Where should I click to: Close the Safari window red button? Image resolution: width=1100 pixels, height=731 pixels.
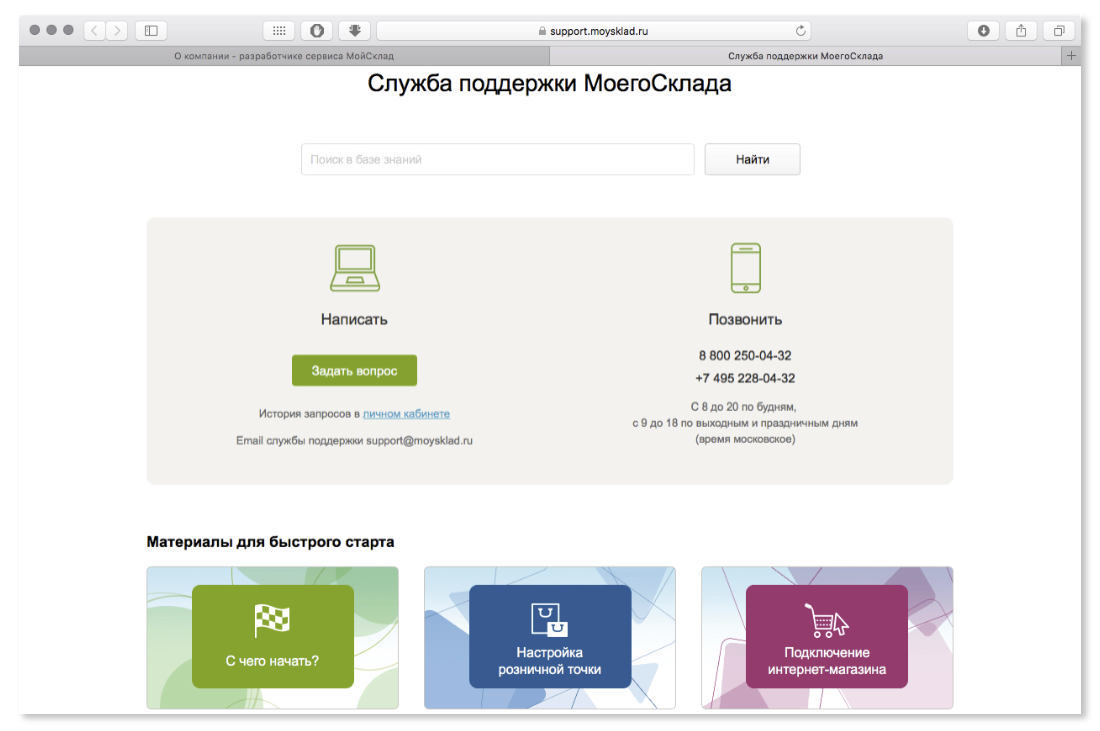[34, 30]
